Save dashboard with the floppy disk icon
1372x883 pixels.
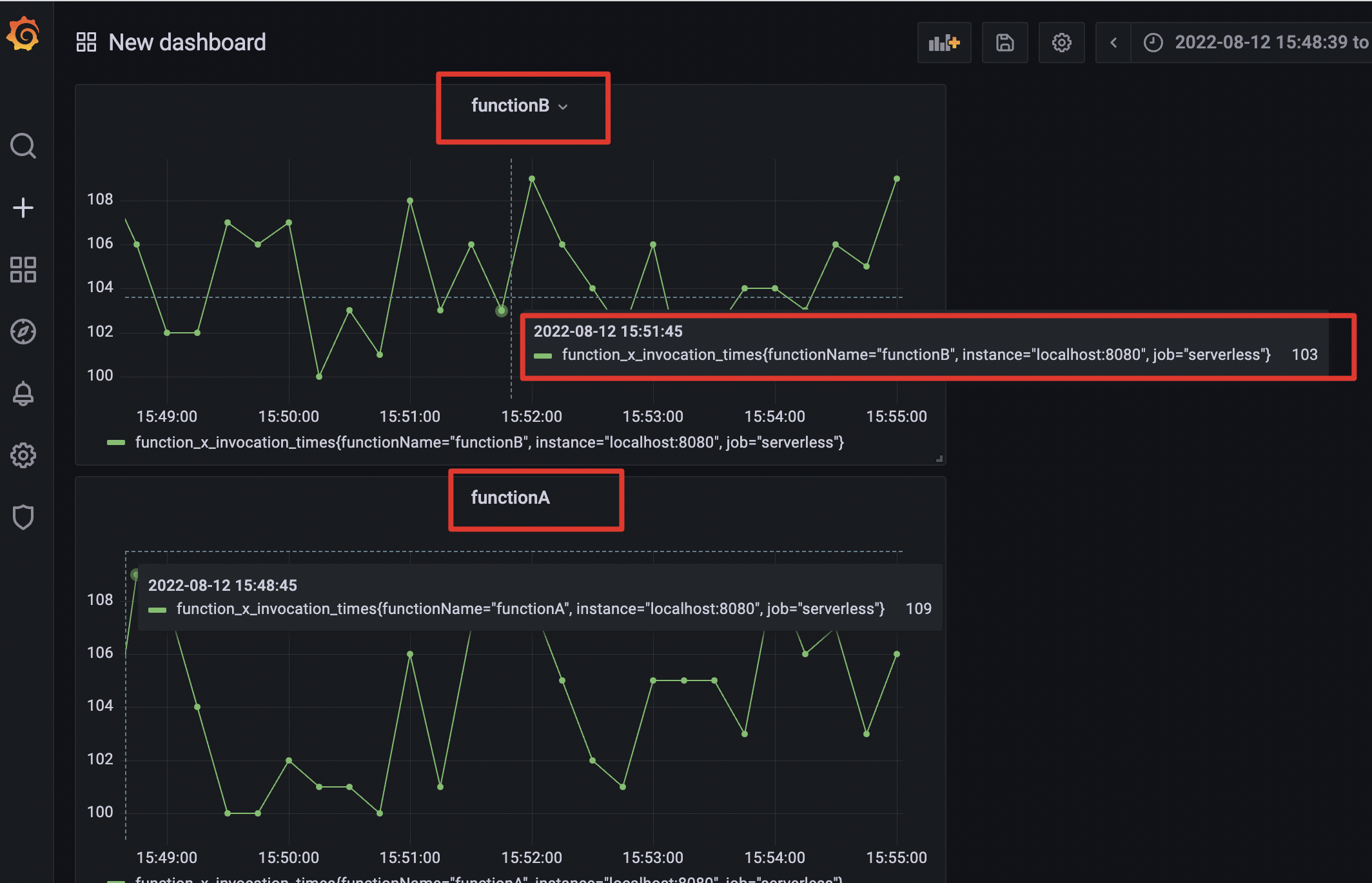(x=1004, y=43)
